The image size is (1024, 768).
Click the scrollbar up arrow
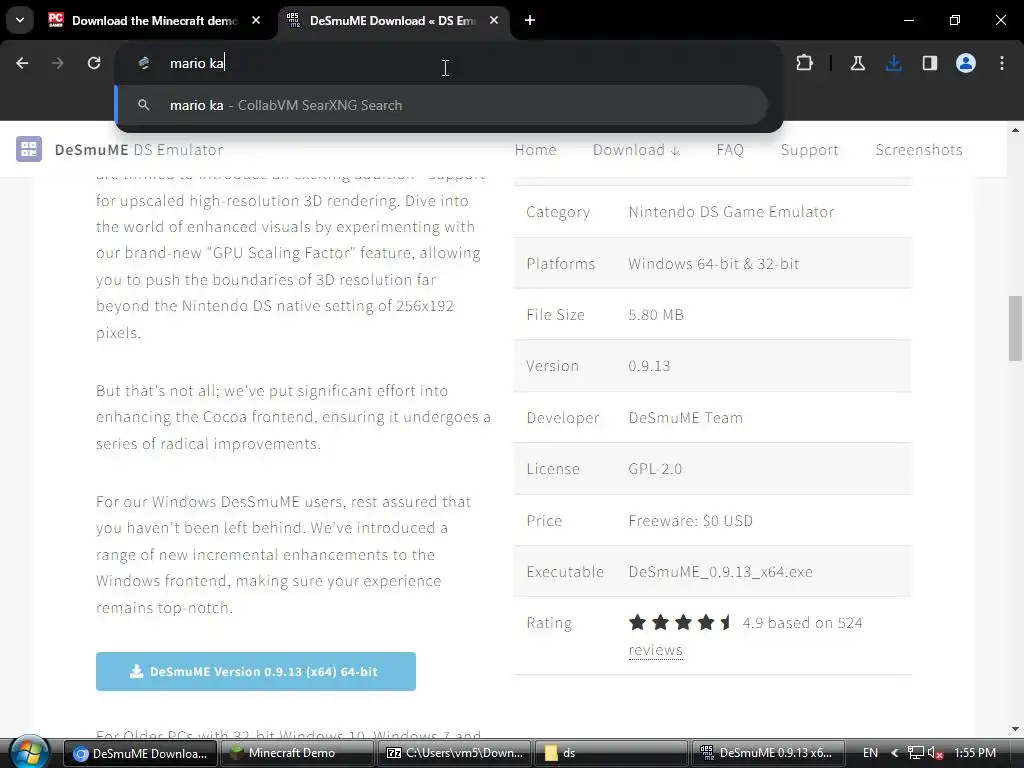(x=1015, y=130)
